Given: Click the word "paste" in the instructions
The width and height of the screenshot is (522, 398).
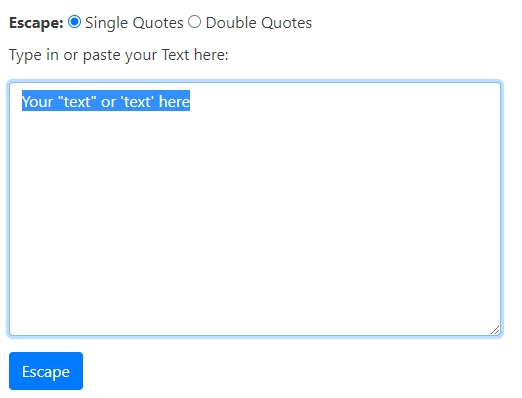Looking at the screenshot, I should click(102, 55).
